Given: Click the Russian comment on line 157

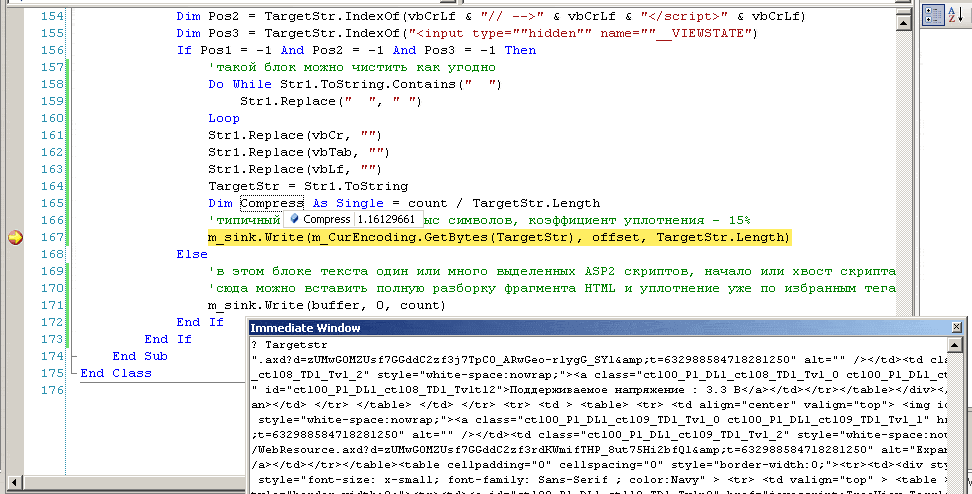Looking at the screenshot, I should pyautogui.click(x=352, y=68).
